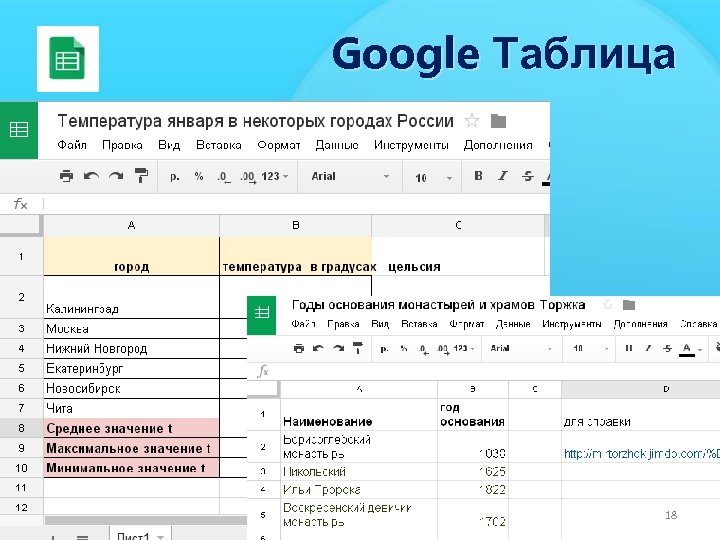This screenshot has height=540, width=720.
Task: Toggle bold B in temperature spreadsheet toolbar
Action: pos(478,175)
